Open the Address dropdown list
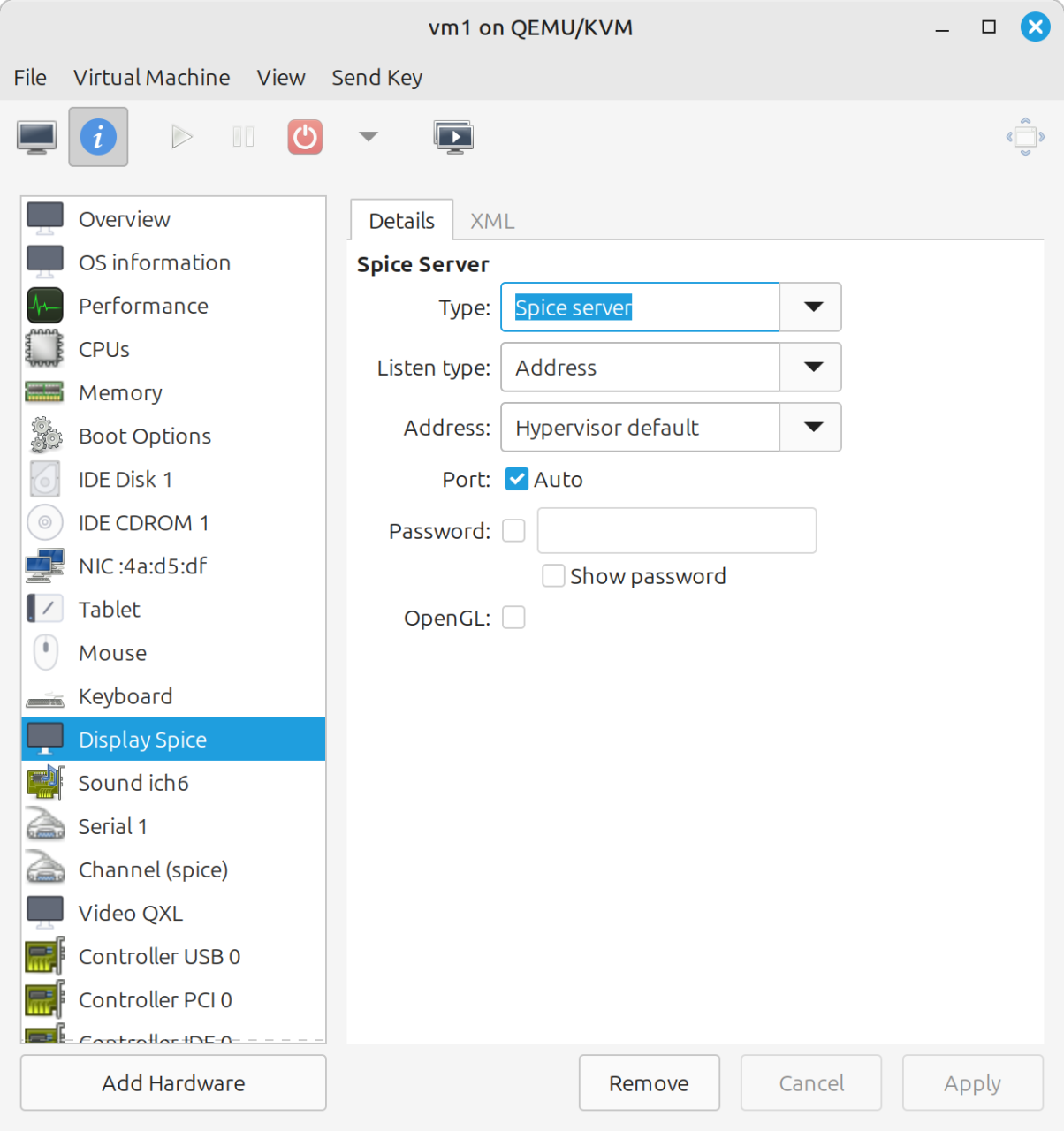The height and width of the screenshot is (1131, 1064). pyautogui.click(x=812, y=428)
